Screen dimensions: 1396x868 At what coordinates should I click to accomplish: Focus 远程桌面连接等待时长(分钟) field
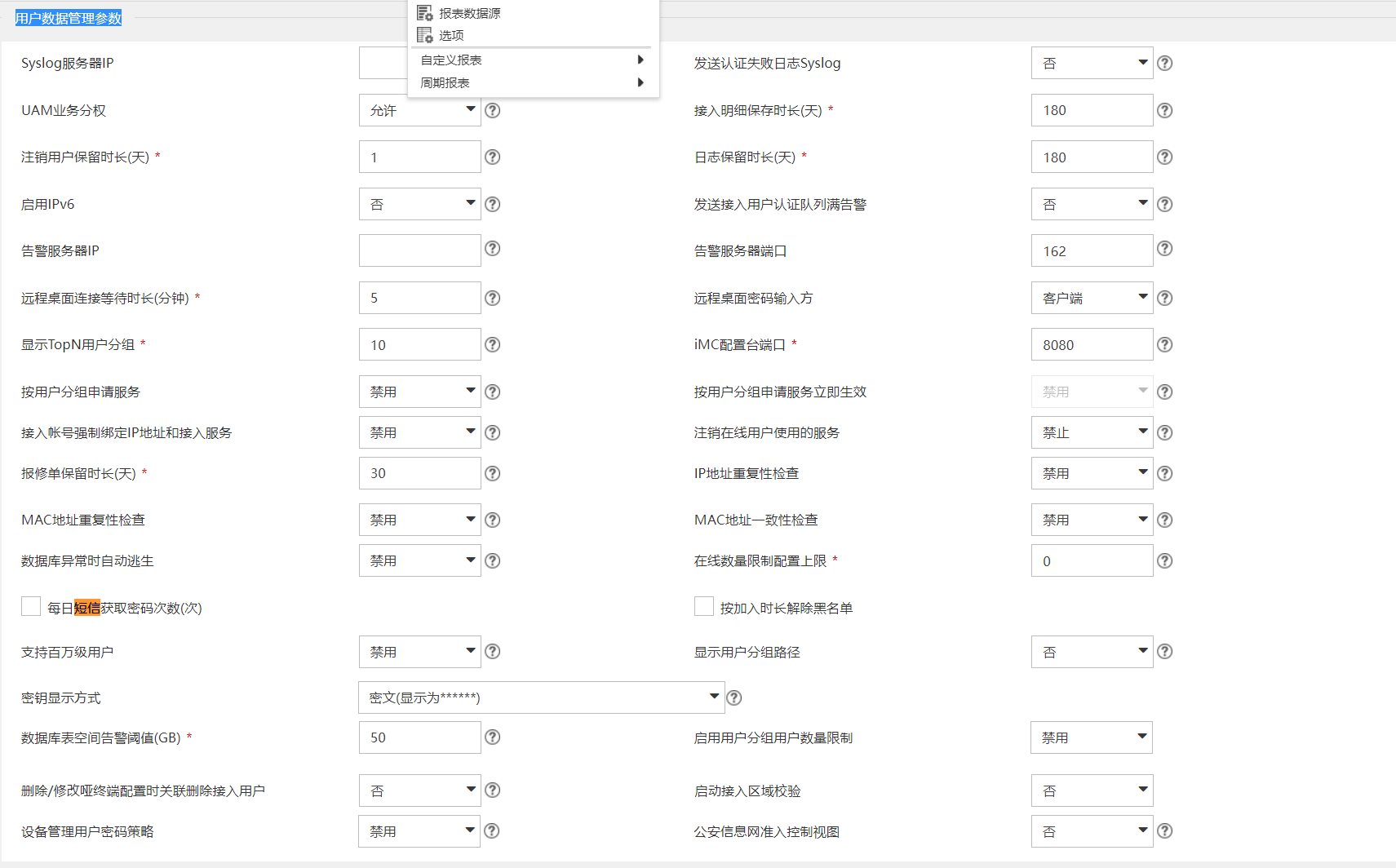click(419, 298)
